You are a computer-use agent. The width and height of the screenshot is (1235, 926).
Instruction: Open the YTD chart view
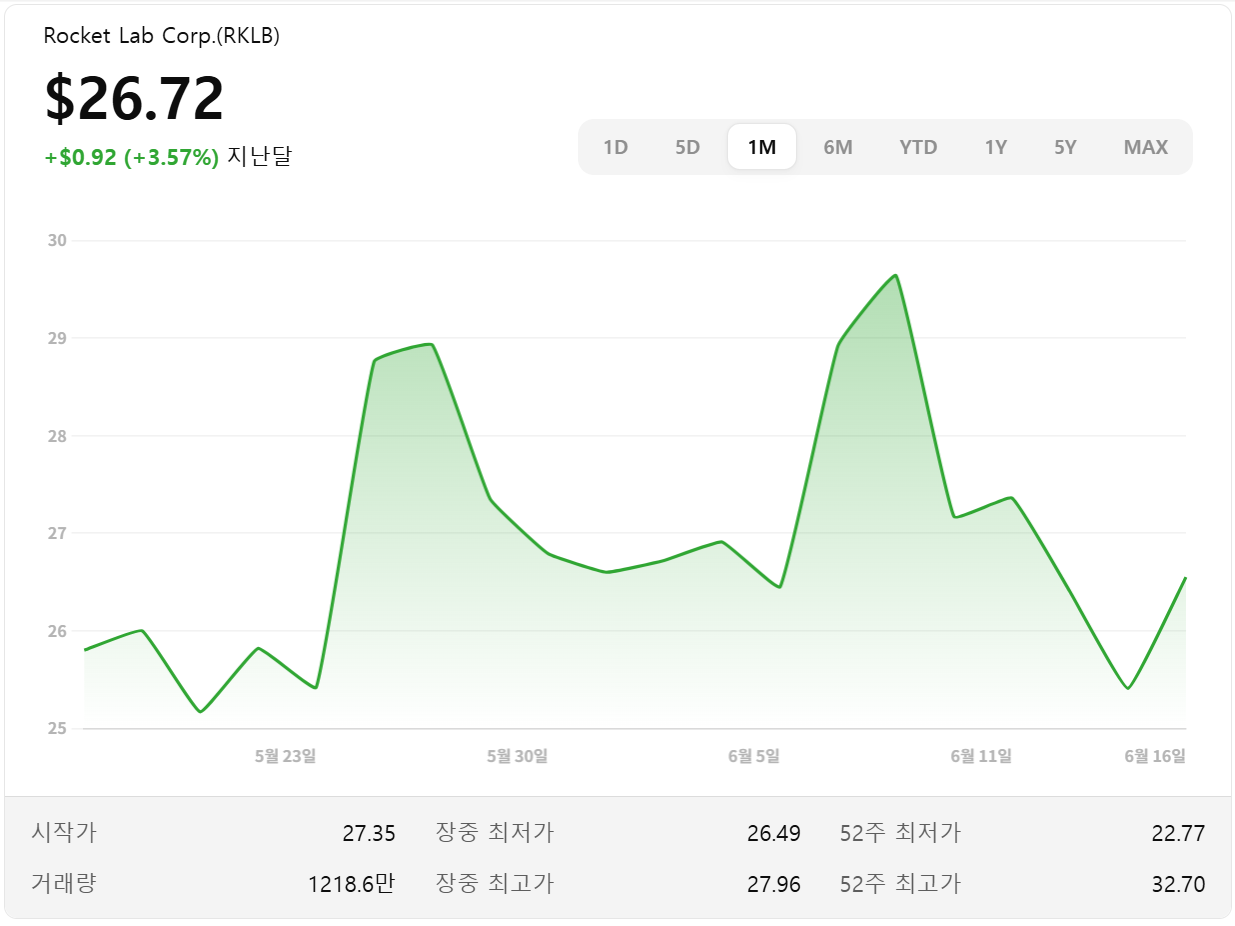[x=917, y=146]
